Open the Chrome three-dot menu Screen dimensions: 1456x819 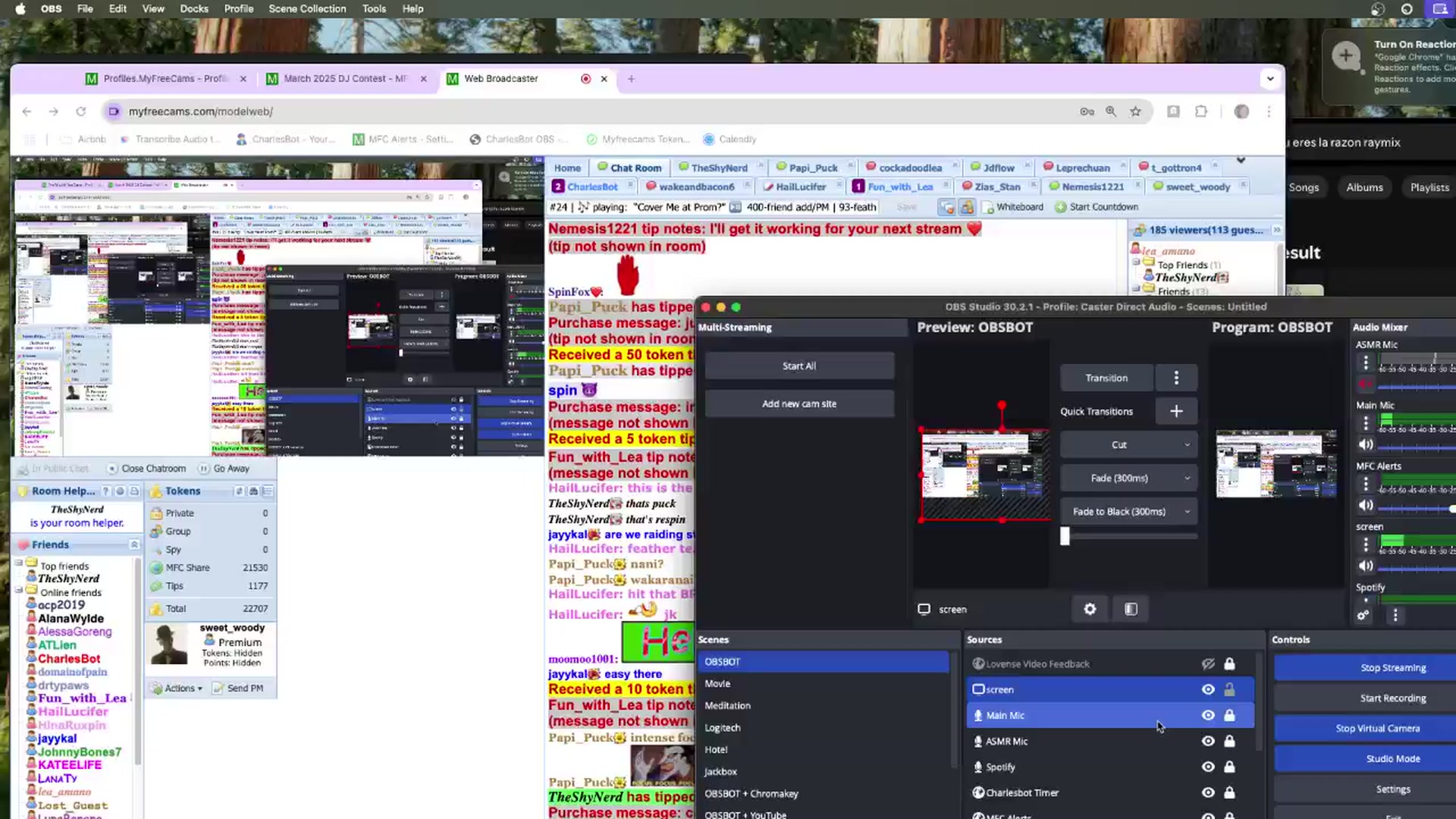(x=1269, y=111)
